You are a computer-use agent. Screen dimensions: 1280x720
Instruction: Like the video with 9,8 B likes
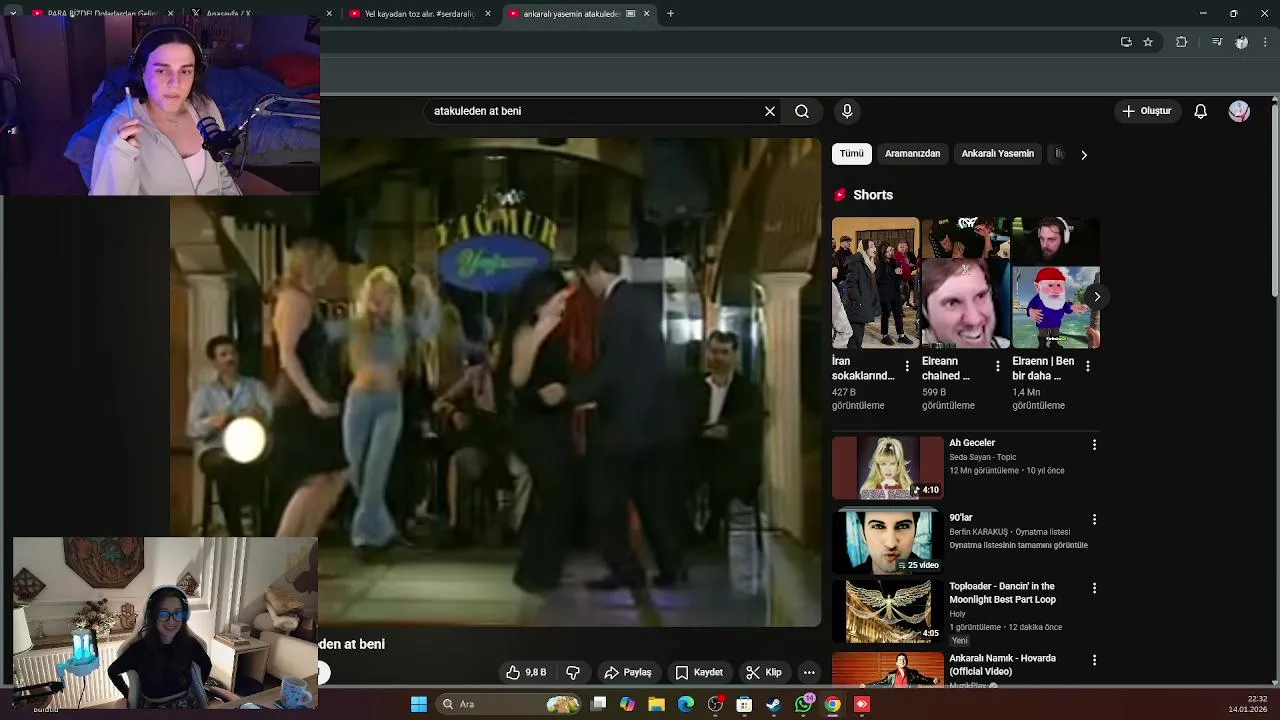[x=526, y=673]
